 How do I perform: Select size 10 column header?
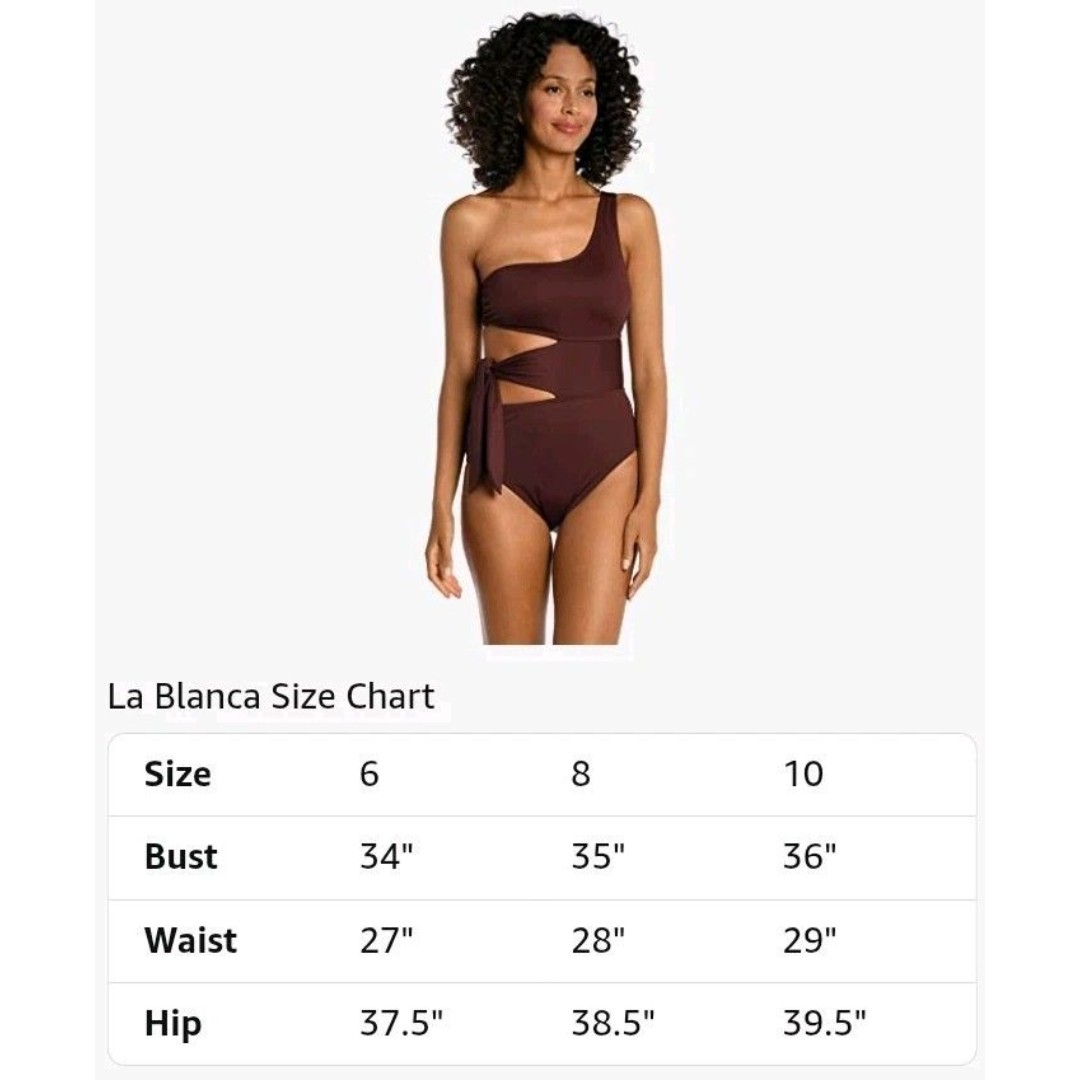point(803,774)
